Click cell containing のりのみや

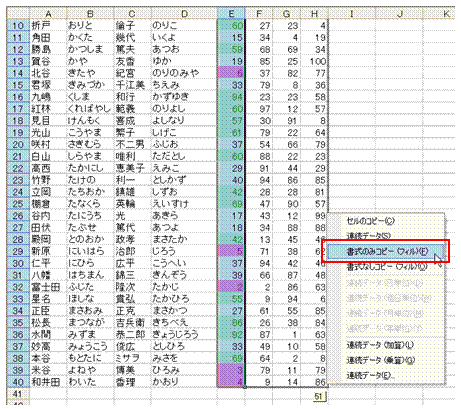(x=184, y=73)
